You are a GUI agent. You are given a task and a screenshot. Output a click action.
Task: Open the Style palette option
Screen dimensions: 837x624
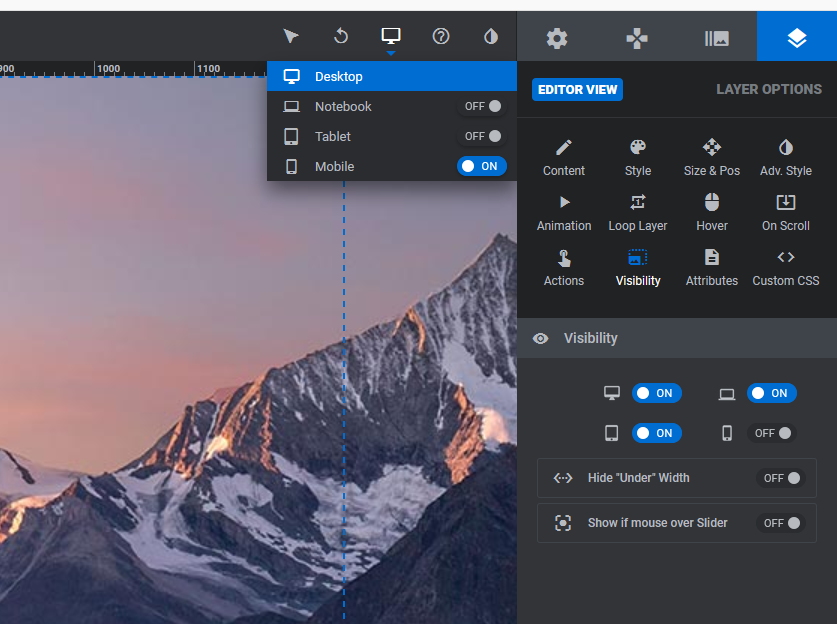(638, 158)
